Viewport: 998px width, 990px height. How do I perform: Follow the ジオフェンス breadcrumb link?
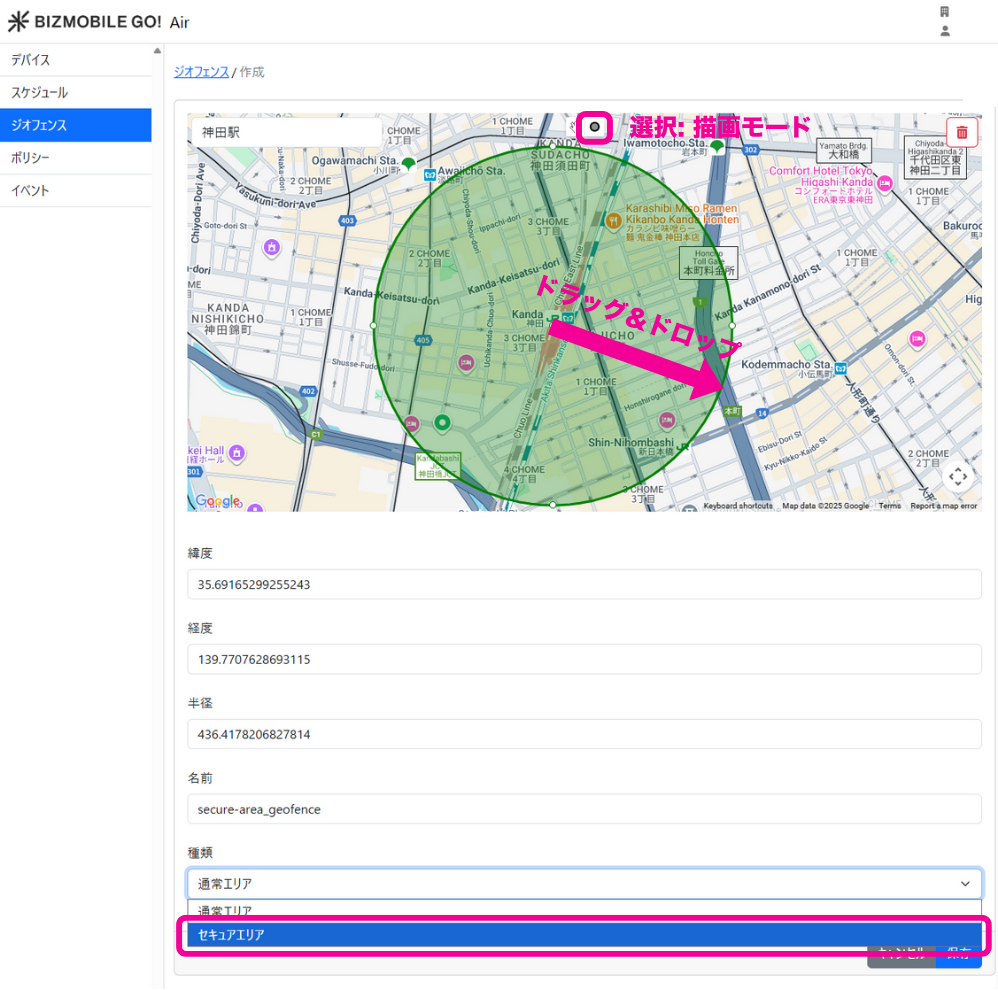(x=201, y=72)
